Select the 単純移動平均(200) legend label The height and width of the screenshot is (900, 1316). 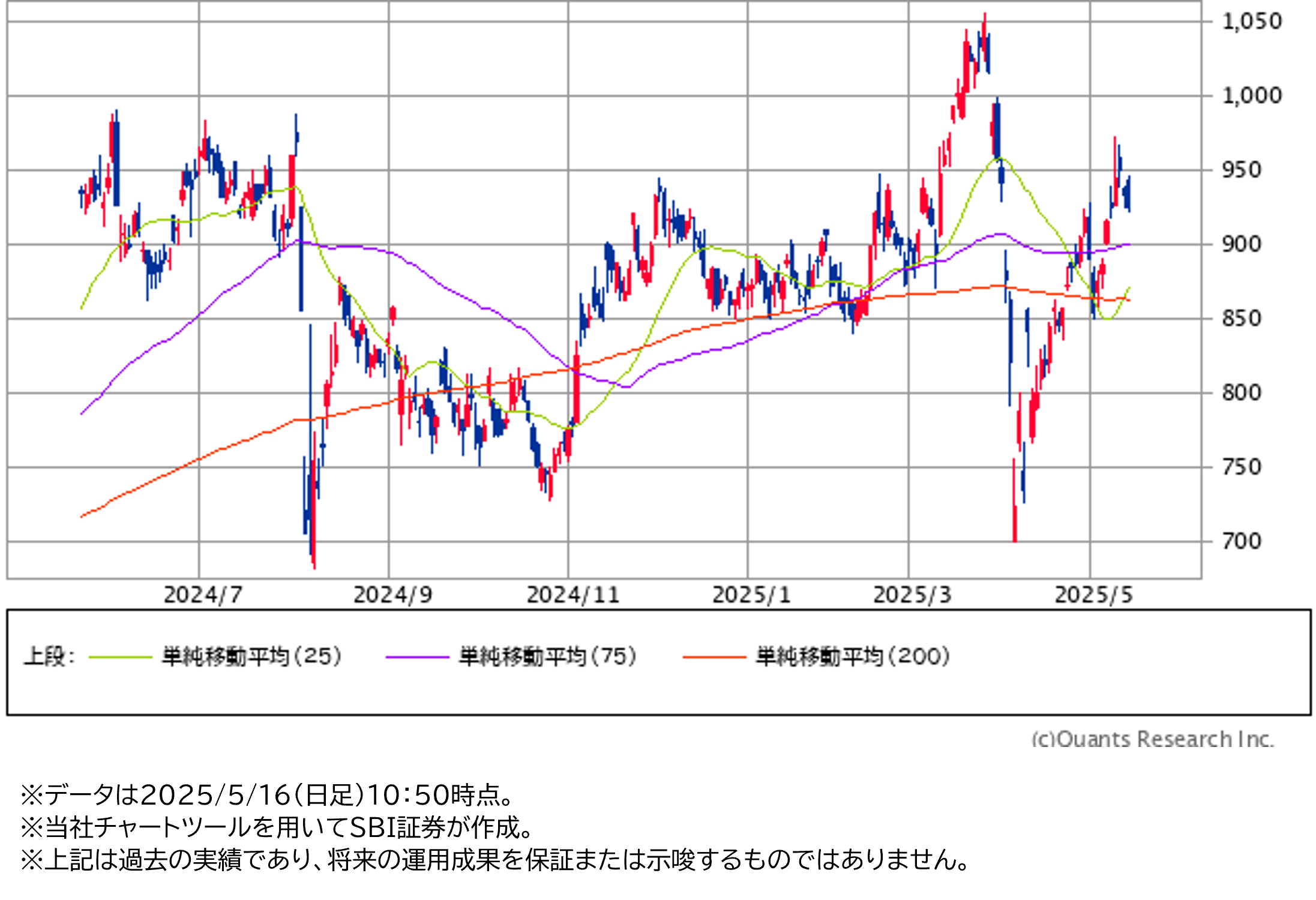853,656
